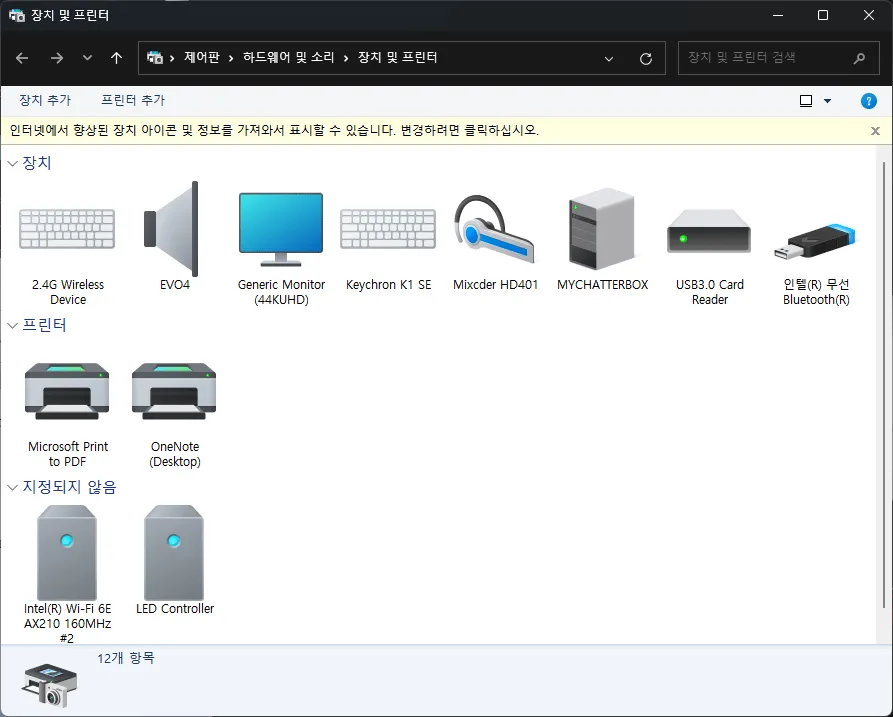Select the Generic Monitor (44KUHD) icon

pos(281,229)
